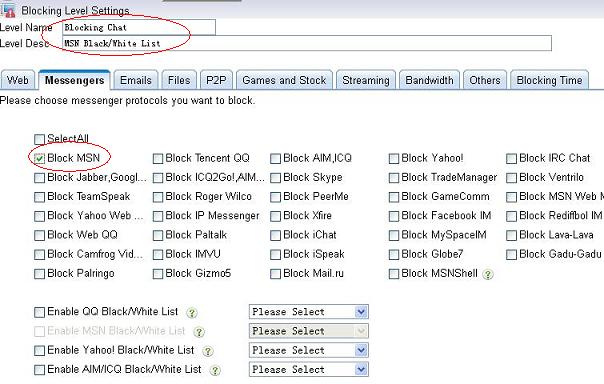Tick Block Gizmo5 checkbox
This screenshot has height=384, width=604.
pos(158,274)
